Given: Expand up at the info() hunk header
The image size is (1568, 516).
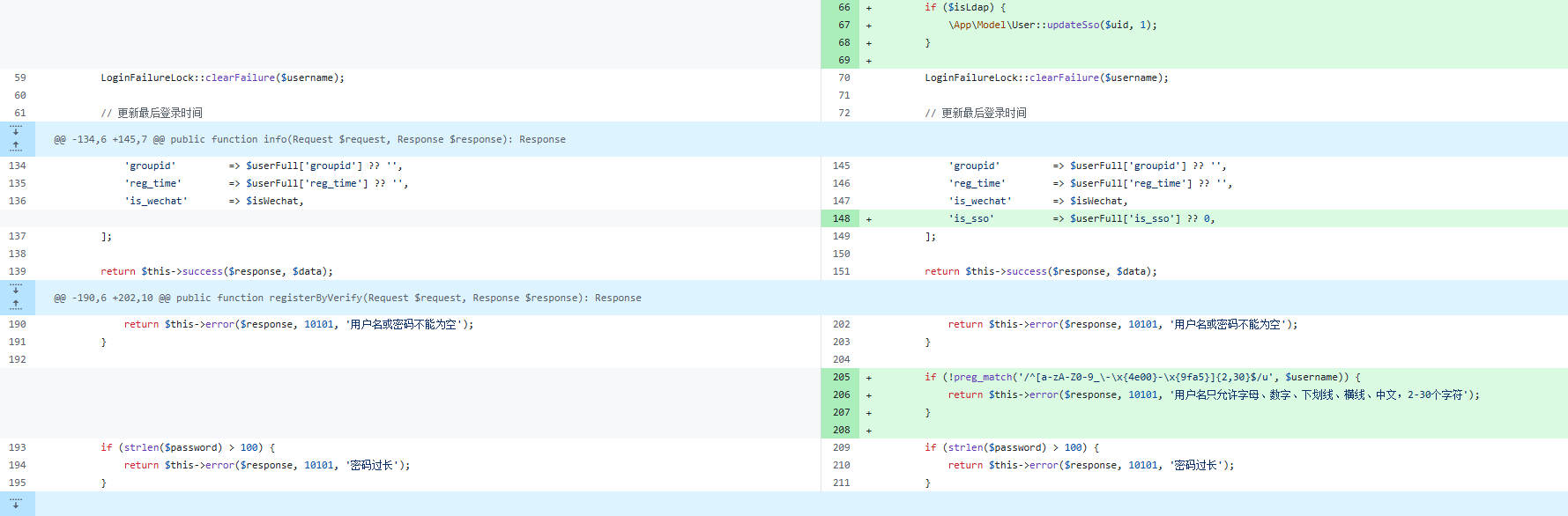Looking at the screenshot, I should pos(16,146).
